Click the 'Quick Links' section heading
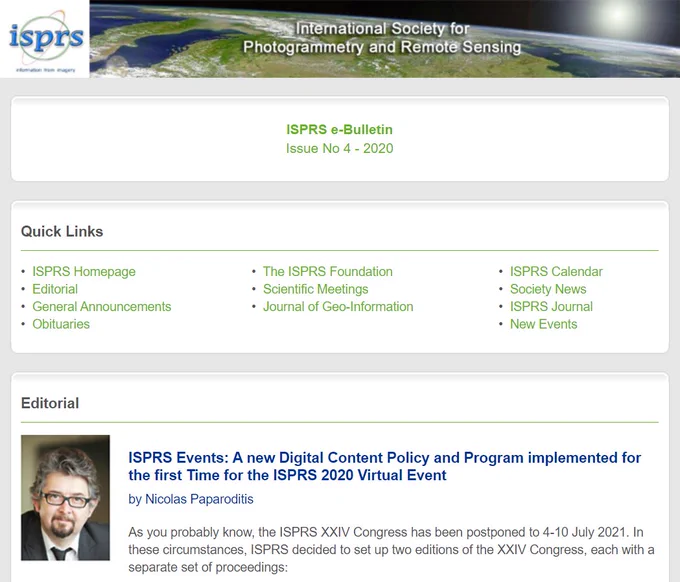The image size is (680, 582). coord(62,231)
